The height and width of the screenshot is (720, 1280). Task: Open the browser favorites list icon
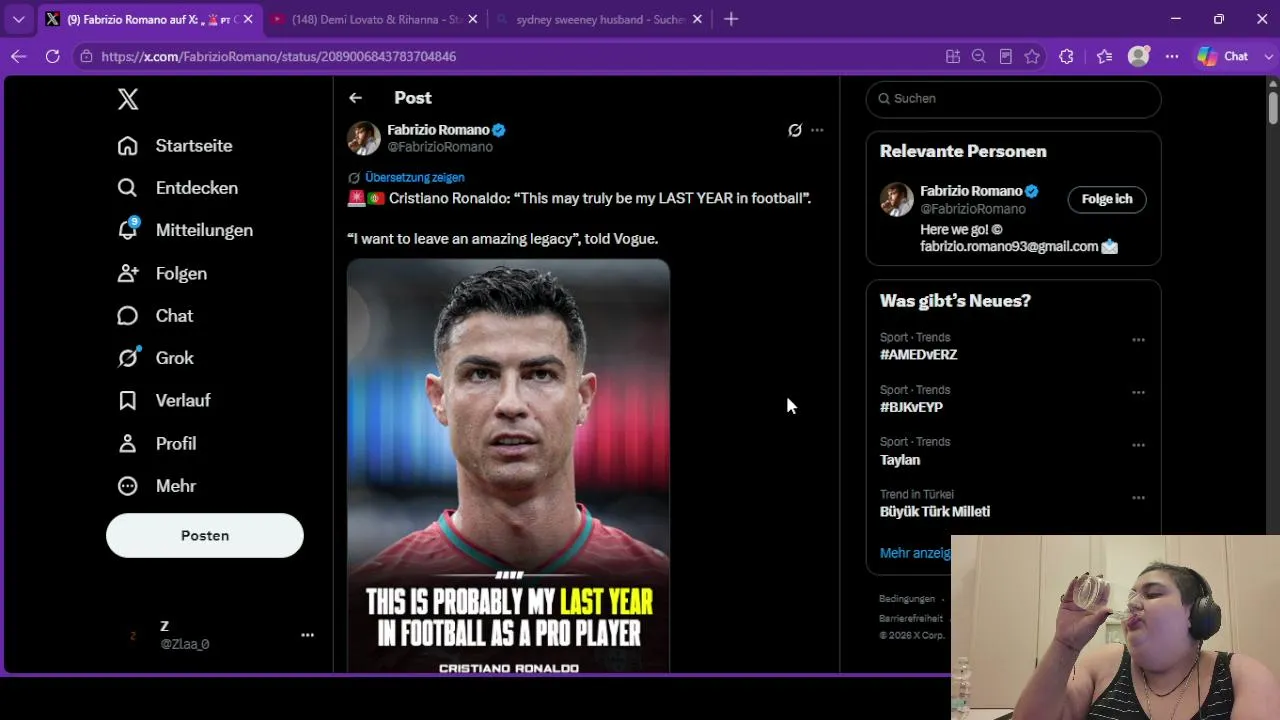point(1104,57)
